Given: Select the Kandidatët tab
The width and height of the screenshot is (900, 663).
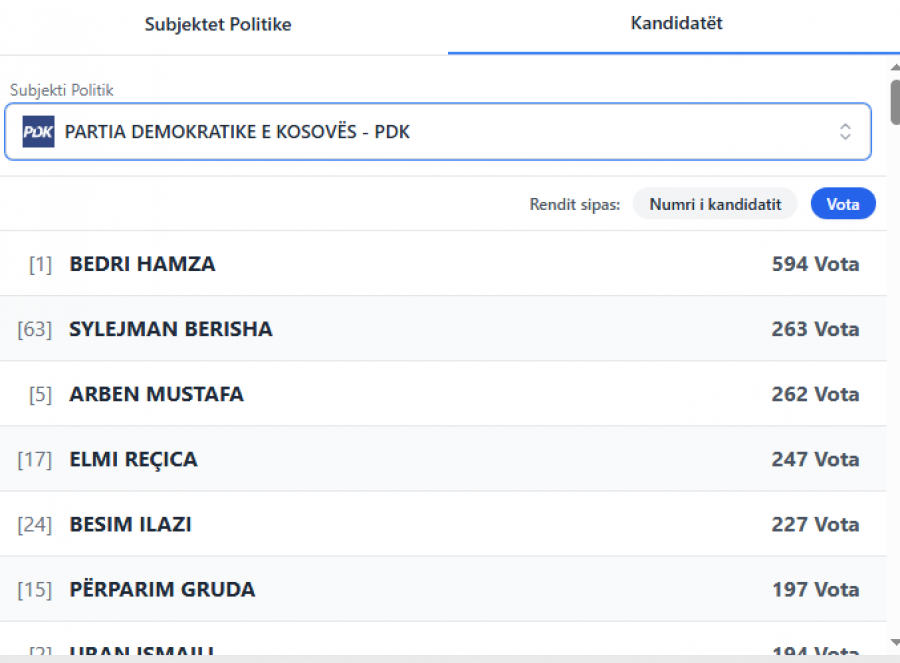Looking at the screenshot, I should (x=676, y=24).
